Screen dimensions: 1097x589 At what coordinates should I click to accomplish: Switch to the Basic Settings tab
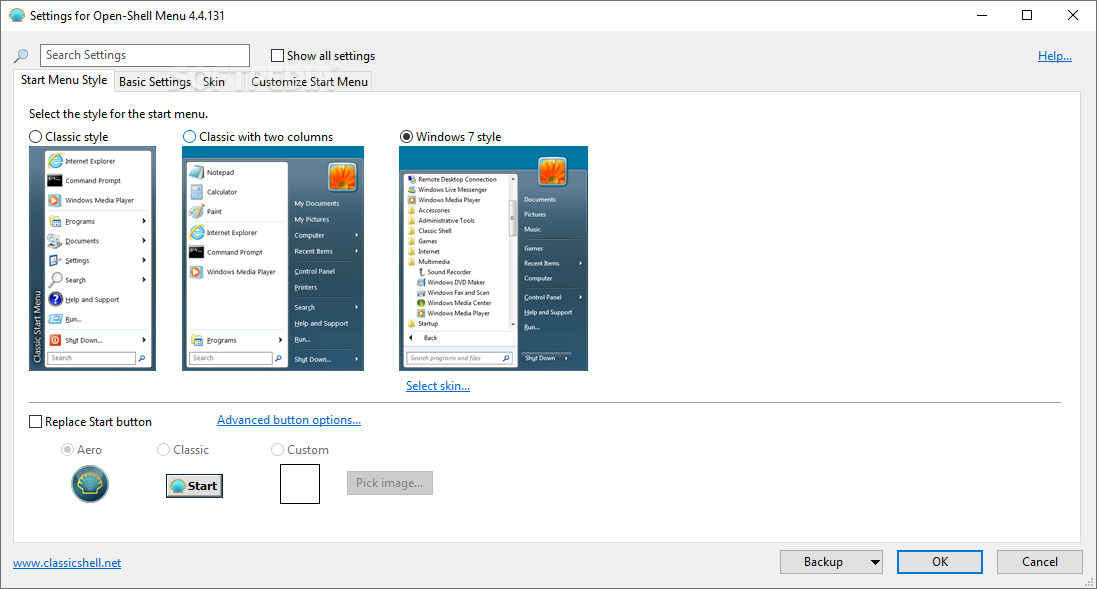coord(154,81)
